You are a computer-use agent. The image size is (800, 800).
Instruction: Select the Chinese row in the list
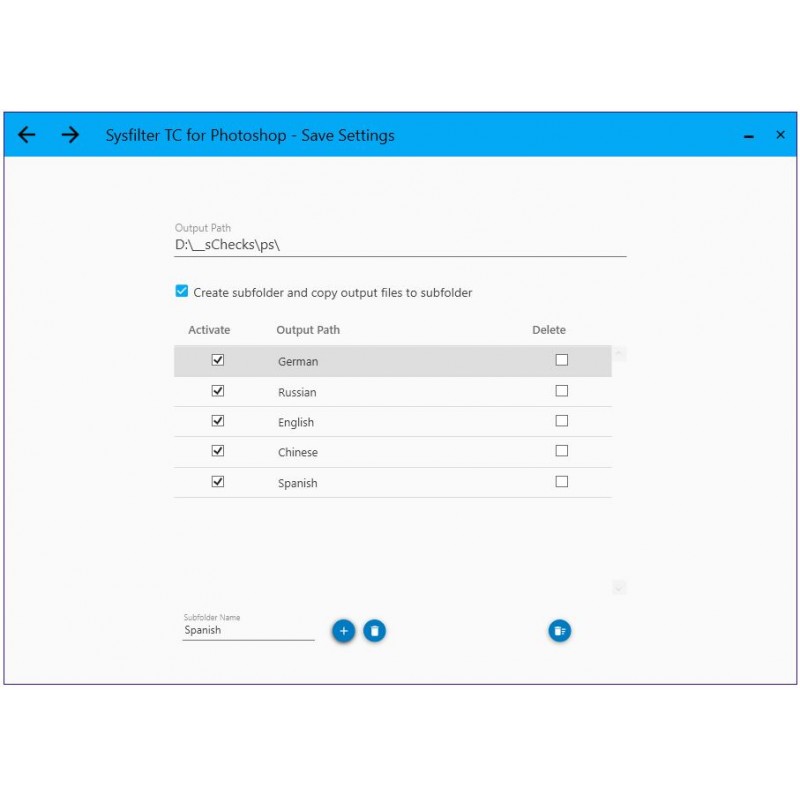[x=393, y=452]
